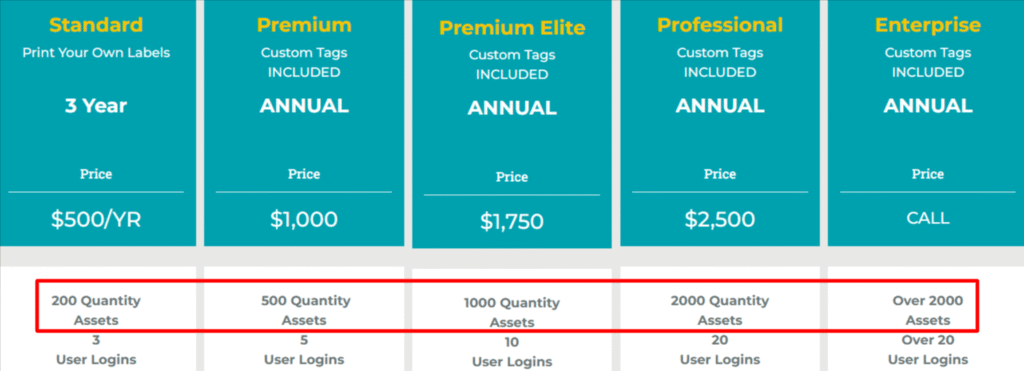The height and width of the screenshot is (371, 1024).
Task: Click the 3 User Logins text
Action: point(96,350)
